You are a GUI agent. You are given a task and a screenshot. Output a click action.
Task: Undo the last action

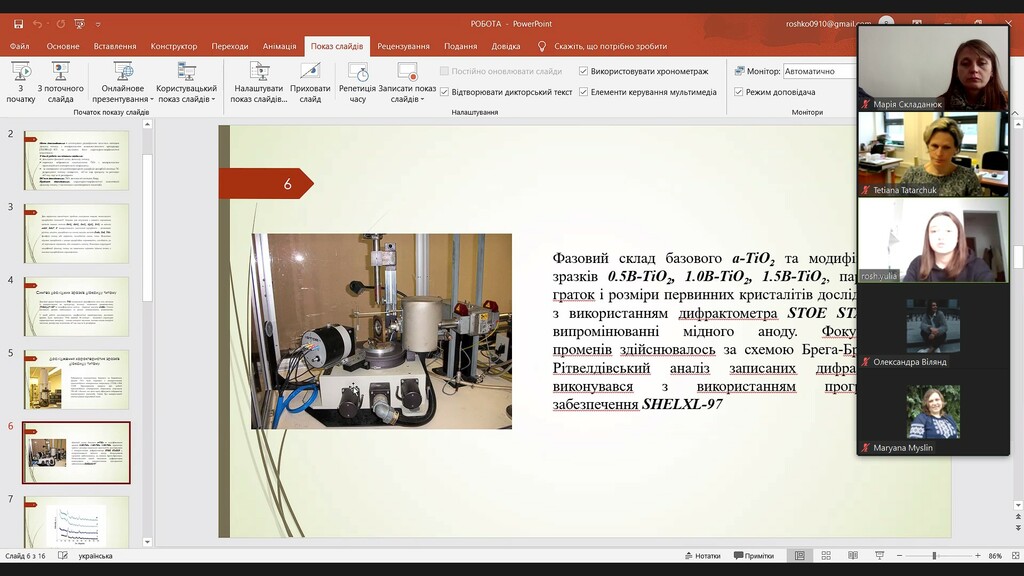click(x=37, y=24)
